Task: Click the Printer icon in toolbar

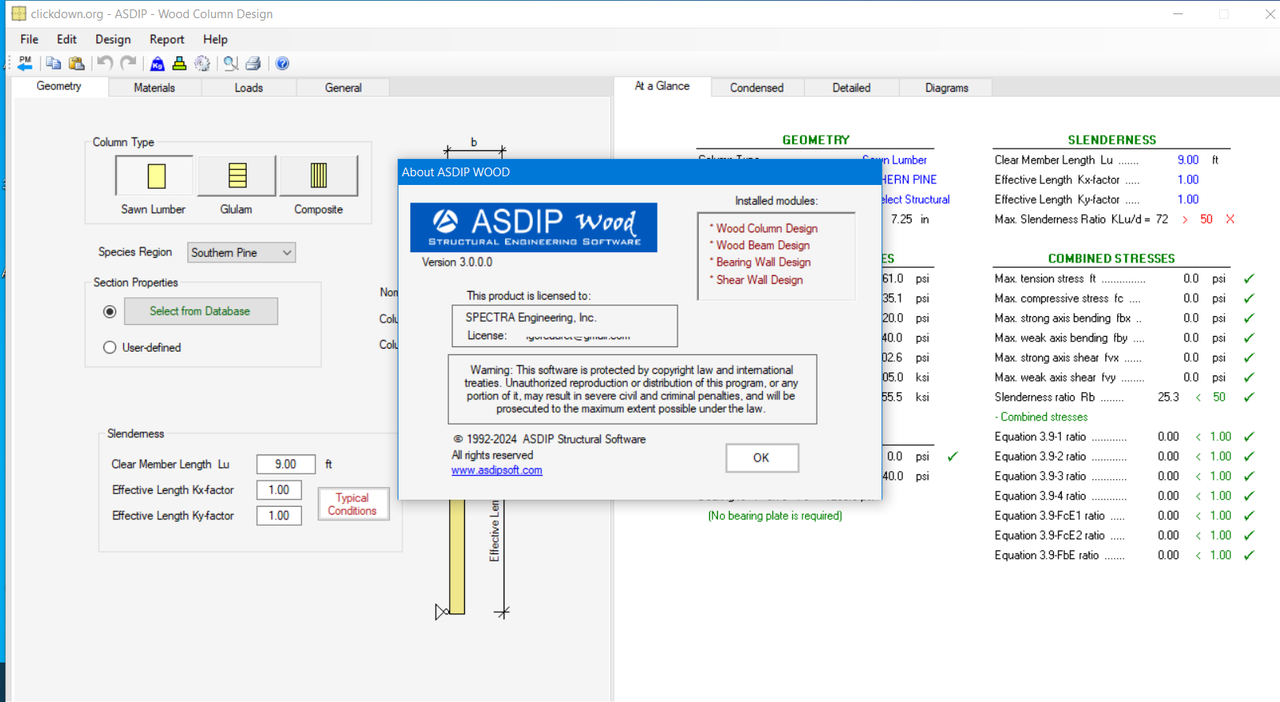Action: point(253,63)
